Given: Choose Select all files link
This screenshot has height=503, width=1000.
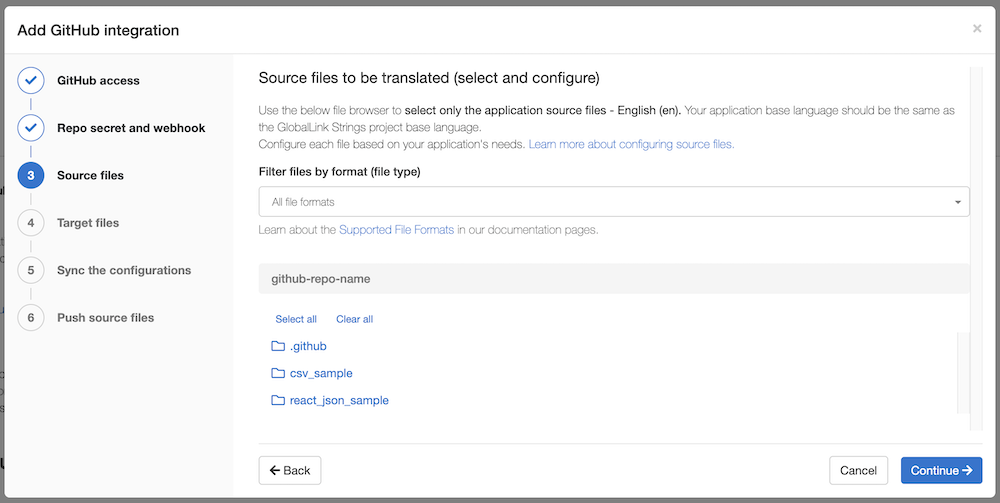Looking at the screenshot, I should 296,319.
